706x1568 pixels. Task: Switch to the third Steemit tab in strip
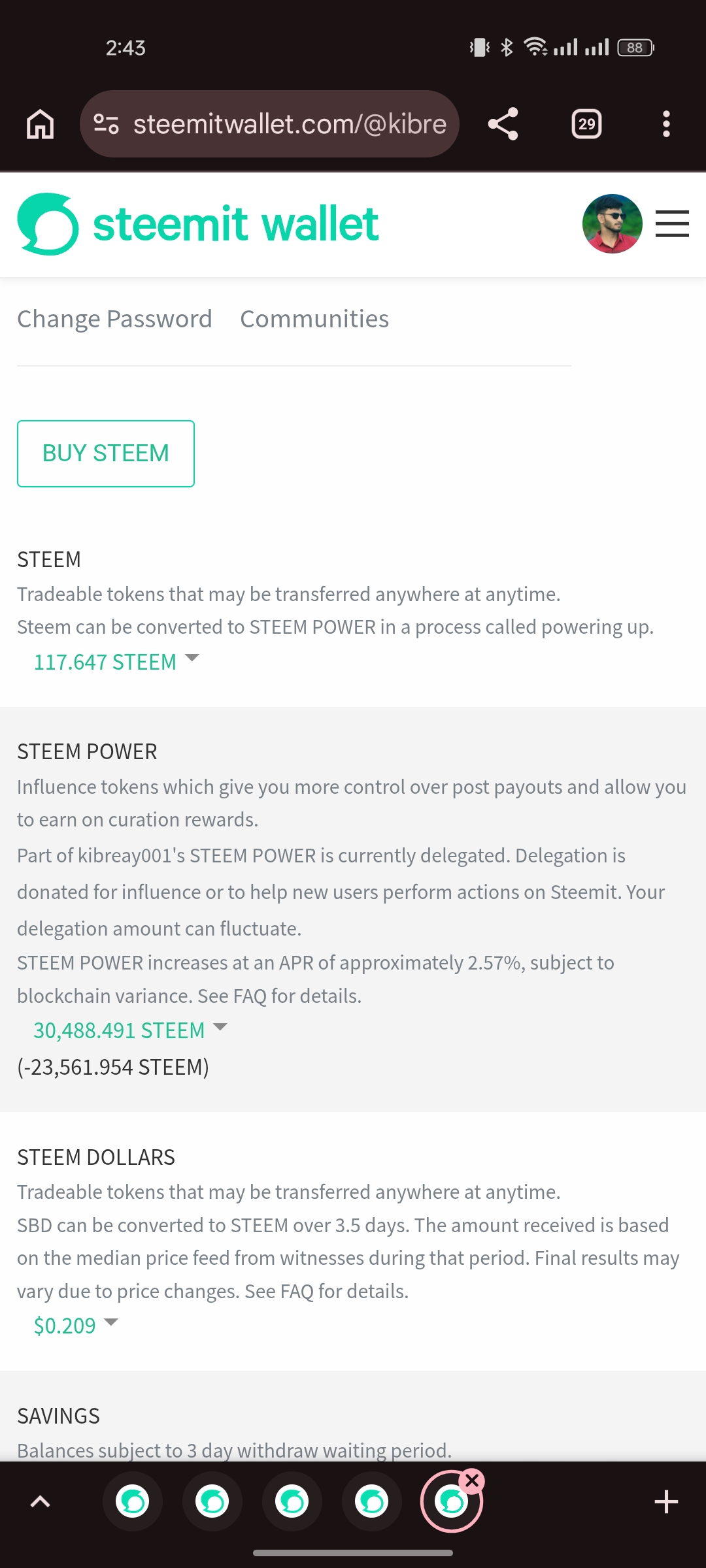click(292, 1502)
